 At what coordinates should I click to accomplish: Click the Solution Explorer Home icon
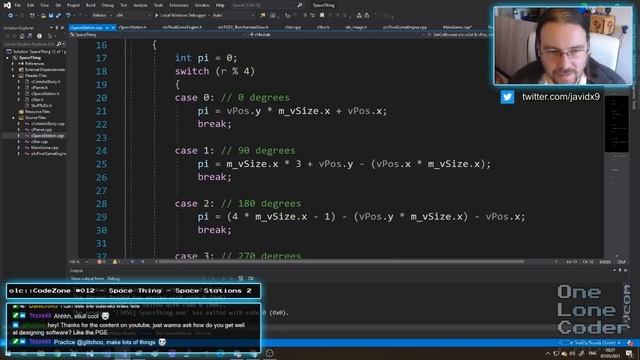(22, 36)
